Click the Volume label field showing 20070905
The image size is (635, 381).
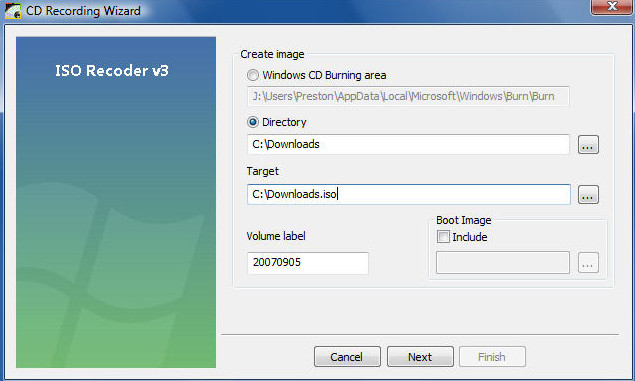coord(308,263)
